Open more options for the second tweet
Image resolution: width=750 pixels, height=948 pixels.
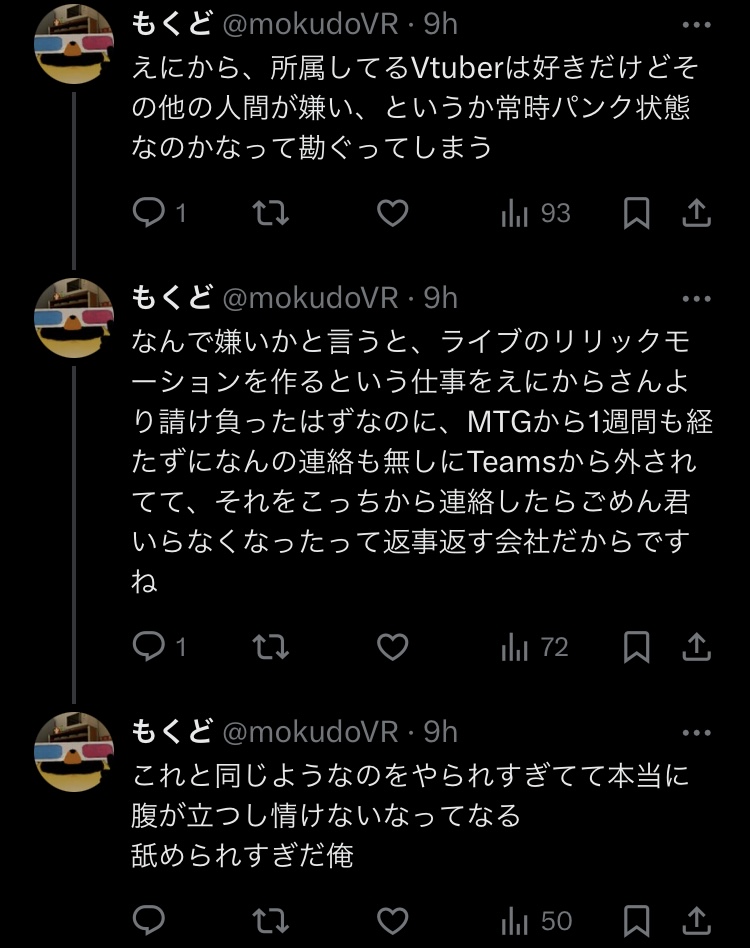696,298
